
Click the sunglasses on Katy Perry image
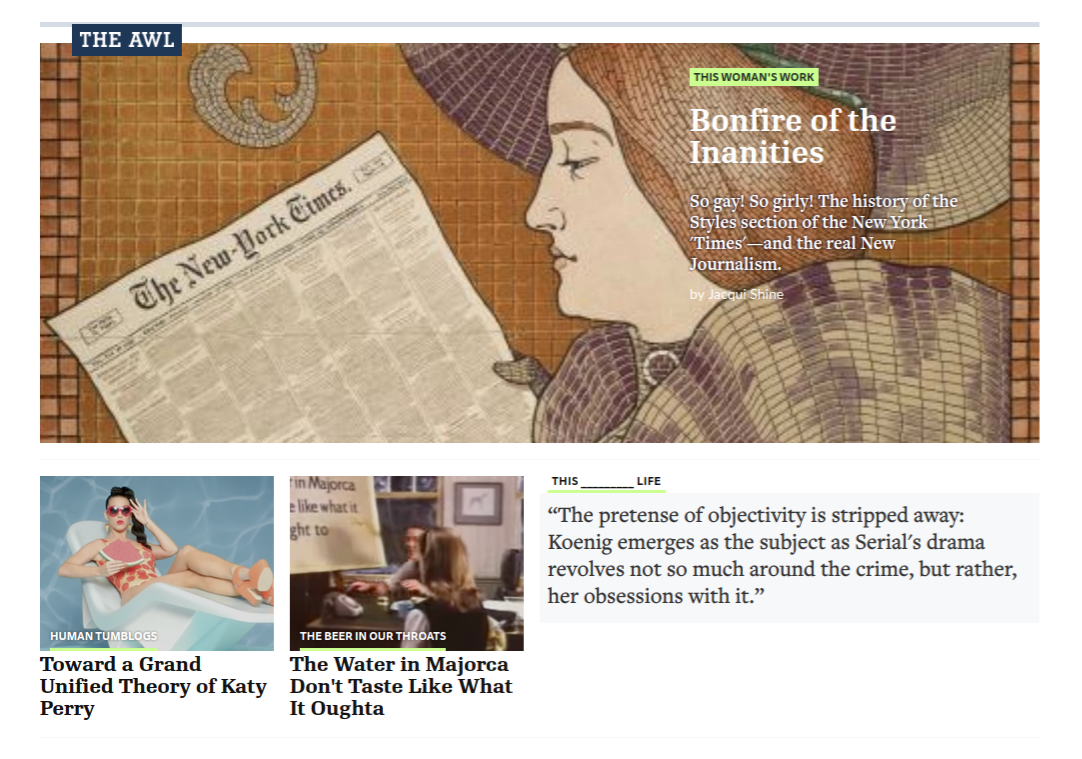(119, 511)
